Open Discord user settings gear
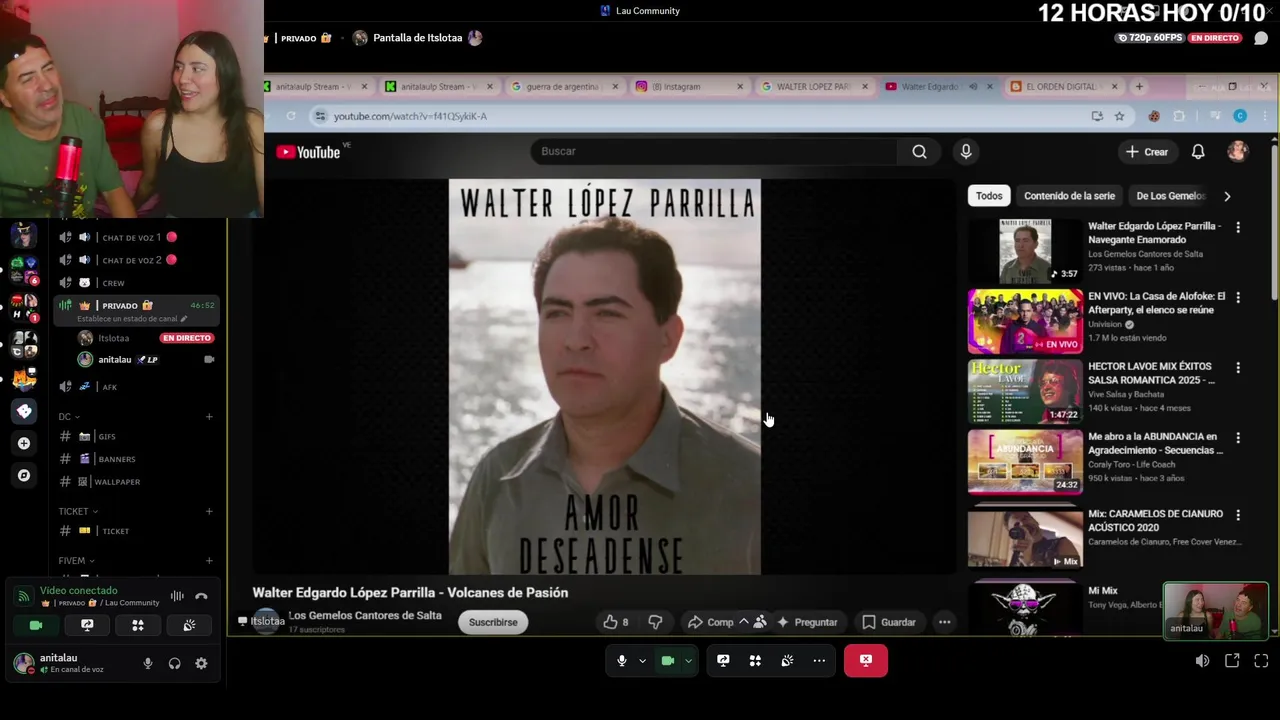This screenshot has width=1280, height=720. (x=201, y=663)
